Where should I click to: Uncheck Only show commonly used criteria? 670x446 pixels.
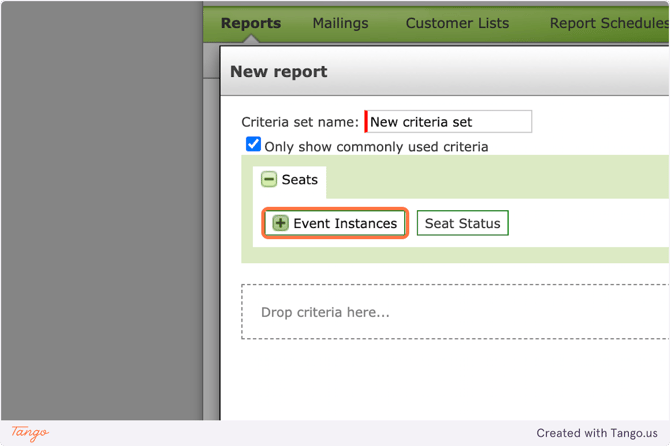click(x=254, y=145)
